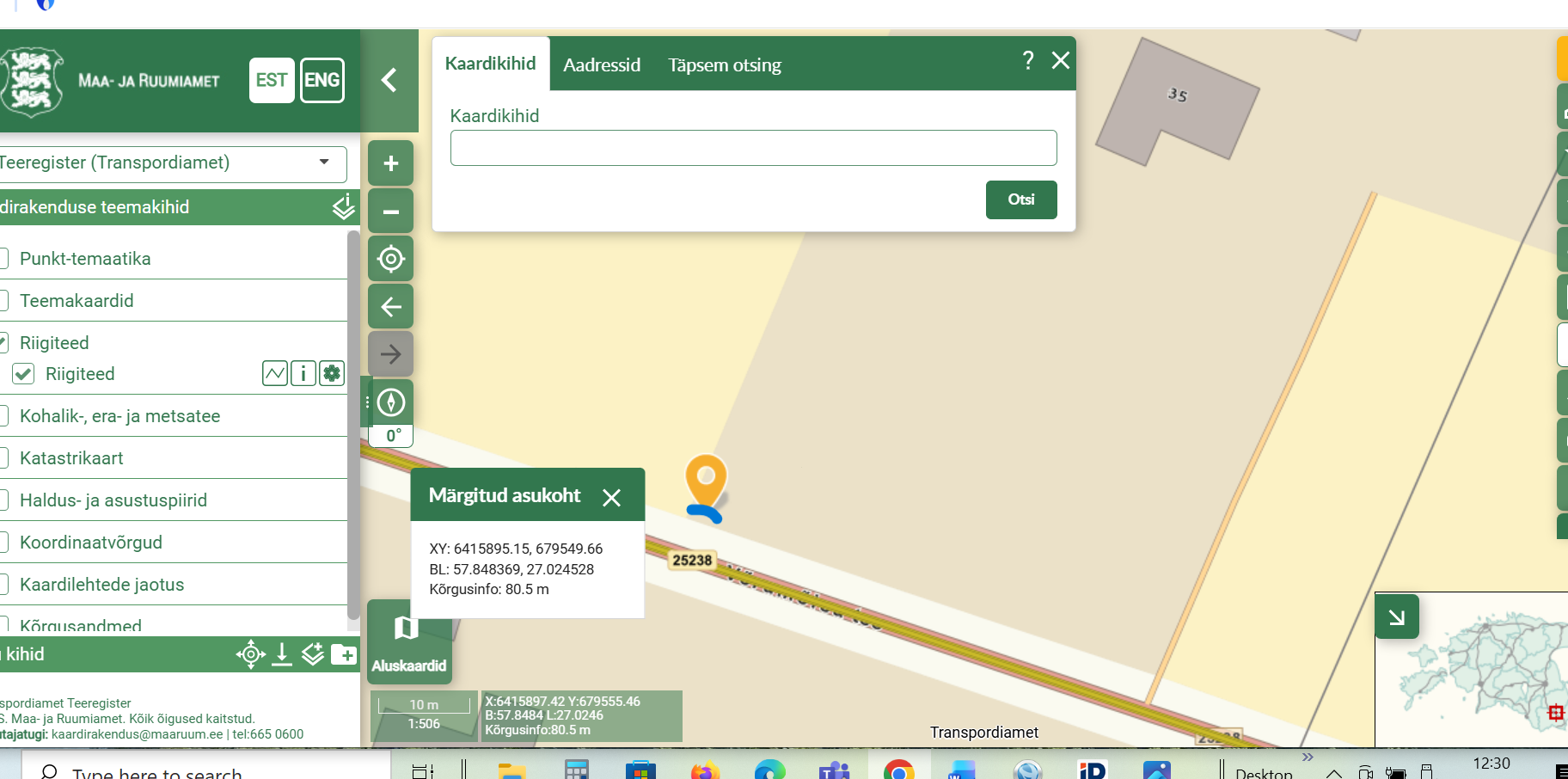Image resolution: width=1568 pixels, height=779 pixels.
Task: Switch language with the ENG button
Action: (322, 80)
